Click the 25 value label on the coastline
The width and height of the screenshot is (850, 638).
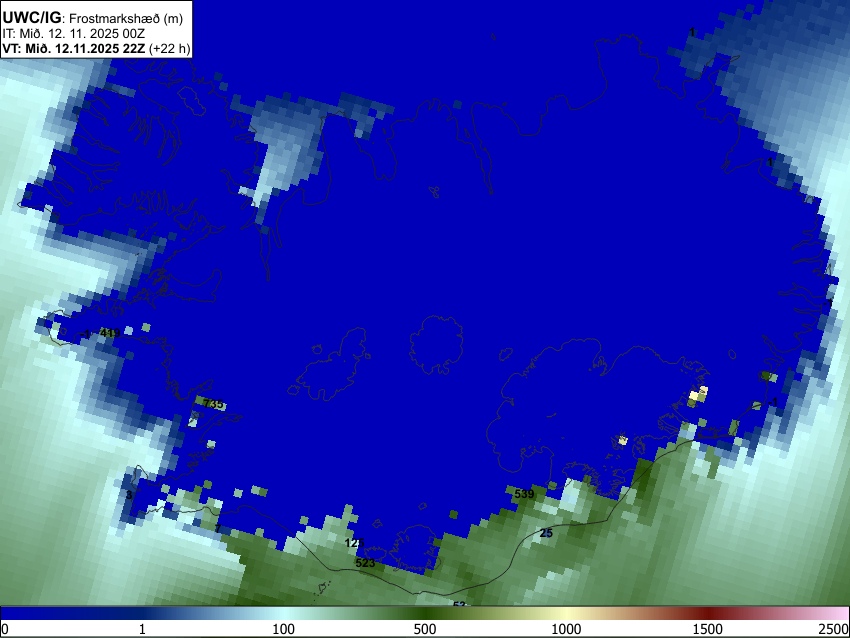(x=546, y=533)
